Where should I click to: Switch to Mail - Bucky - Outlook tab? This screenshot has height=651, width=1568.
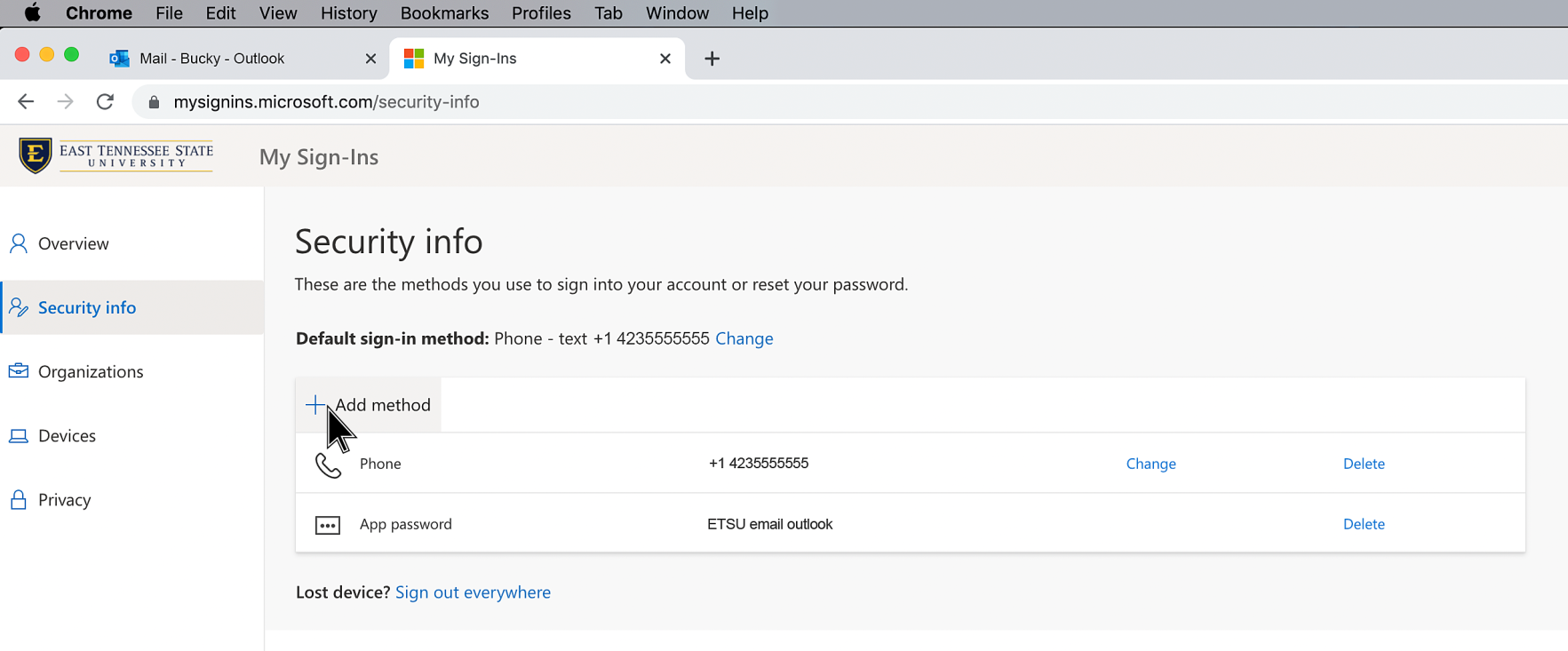tap(211, 59)
